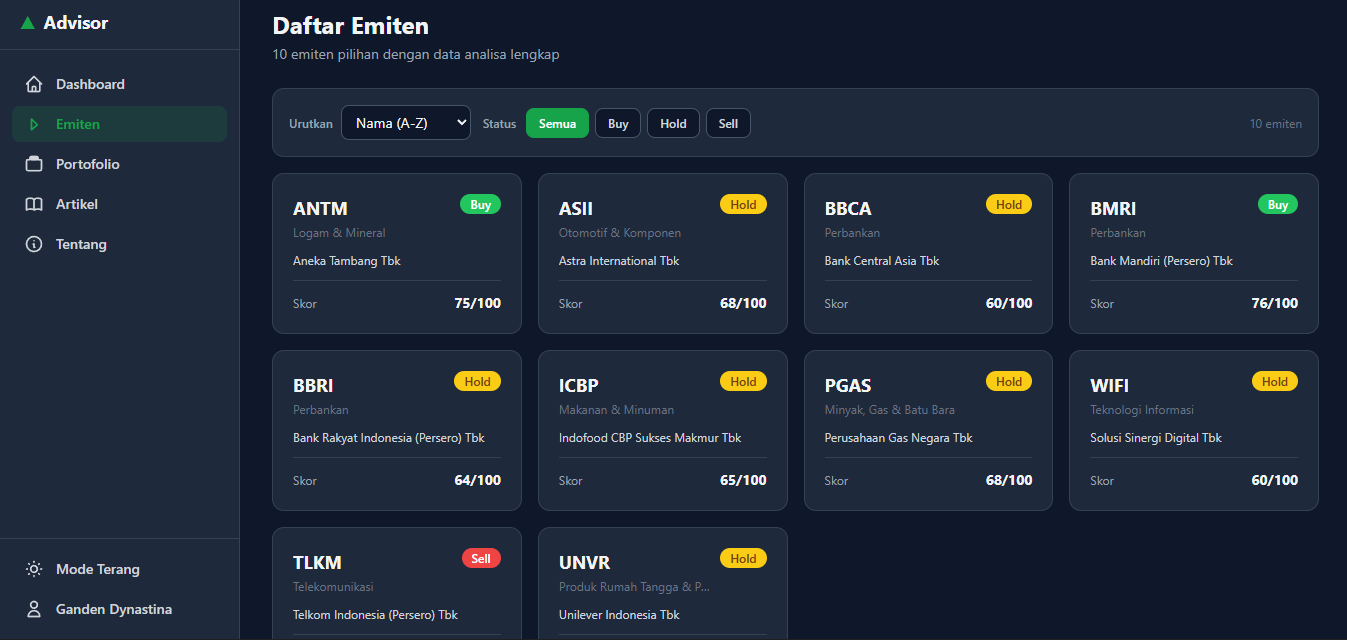Click the Hold badge on UNVR card
This screenshot has height=640, width=1347.
743,558
